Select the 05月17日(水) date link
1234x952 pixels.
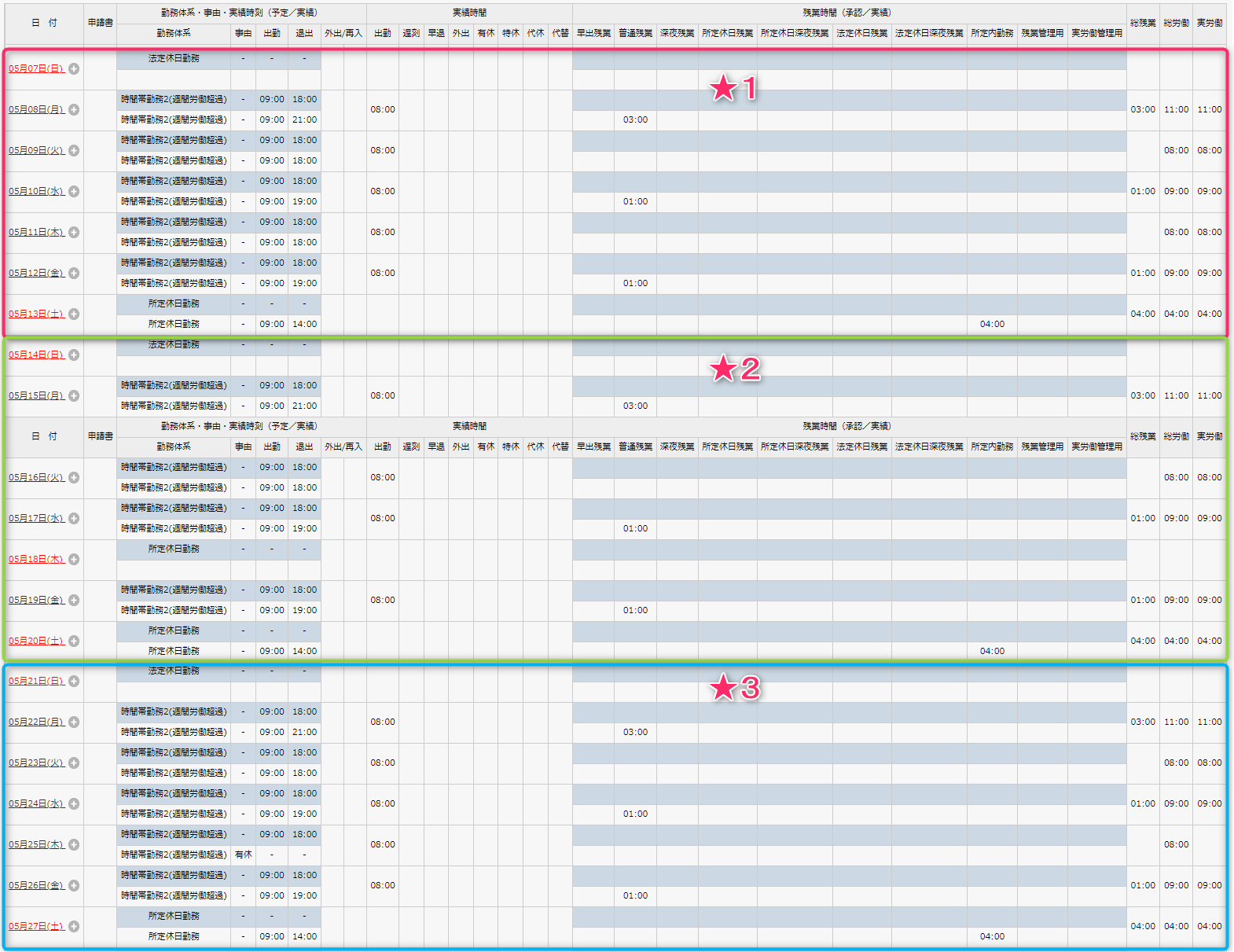point(36,519)
